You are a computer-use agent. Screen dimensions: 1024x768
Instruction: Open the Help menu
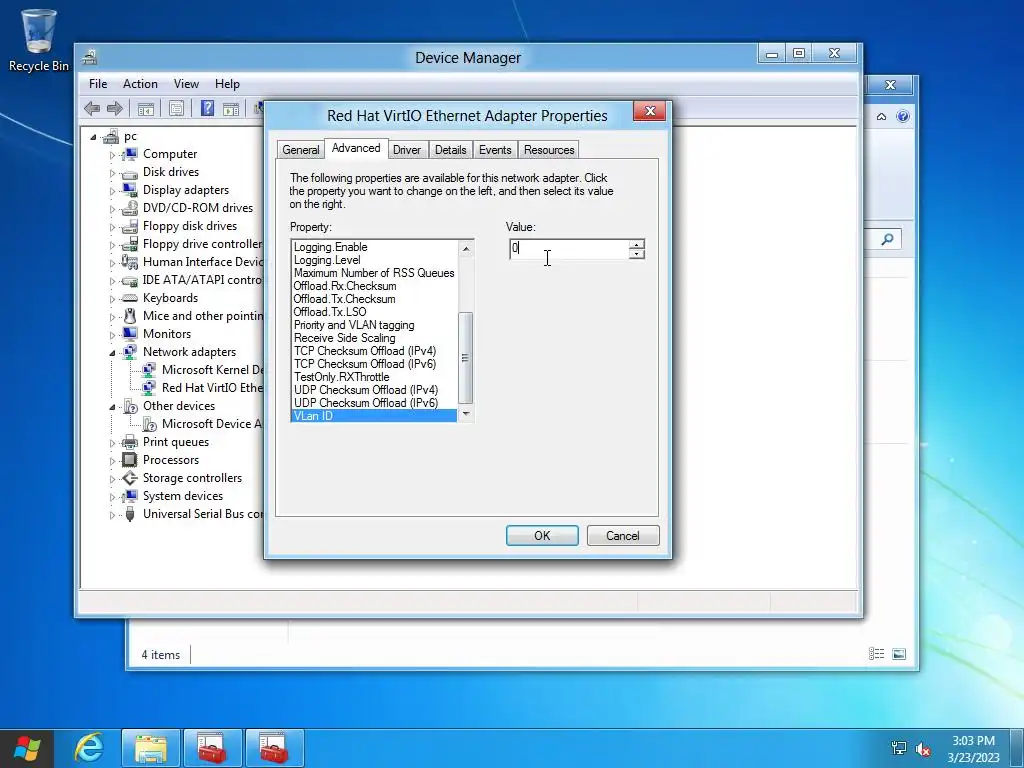click(227, 84)
